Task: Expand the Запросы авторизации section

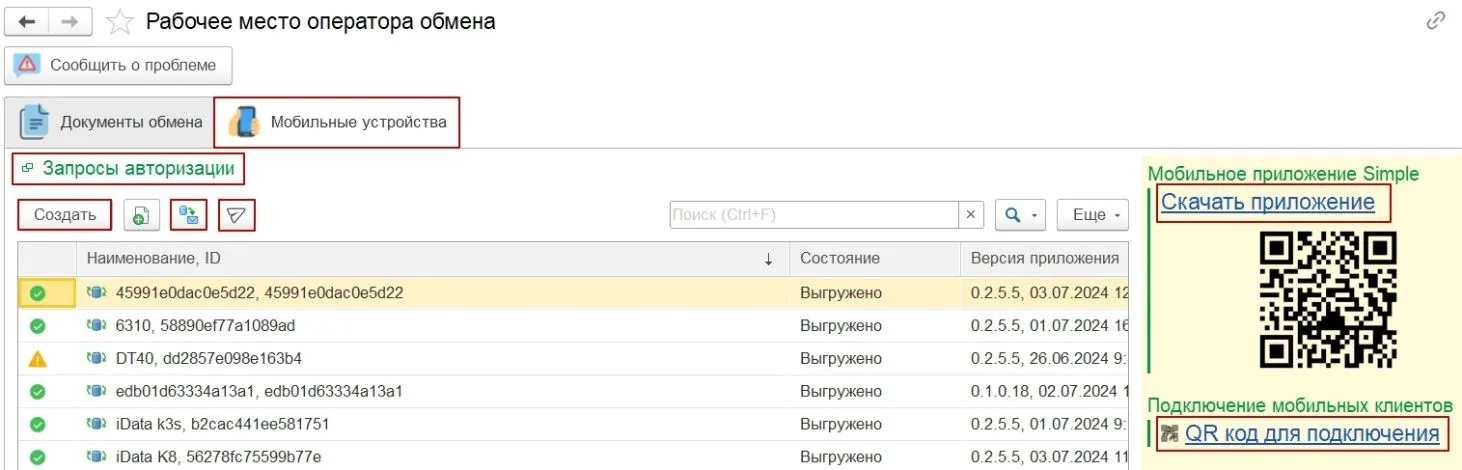Action: click(138, 169)
